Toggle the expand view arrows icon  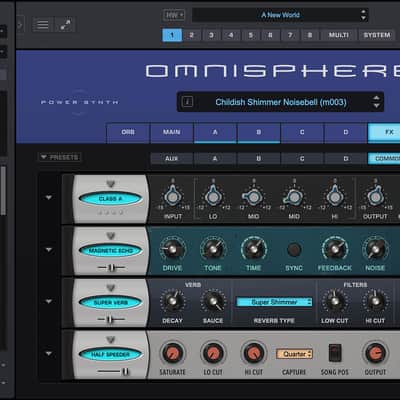click(x=65, y=25)
